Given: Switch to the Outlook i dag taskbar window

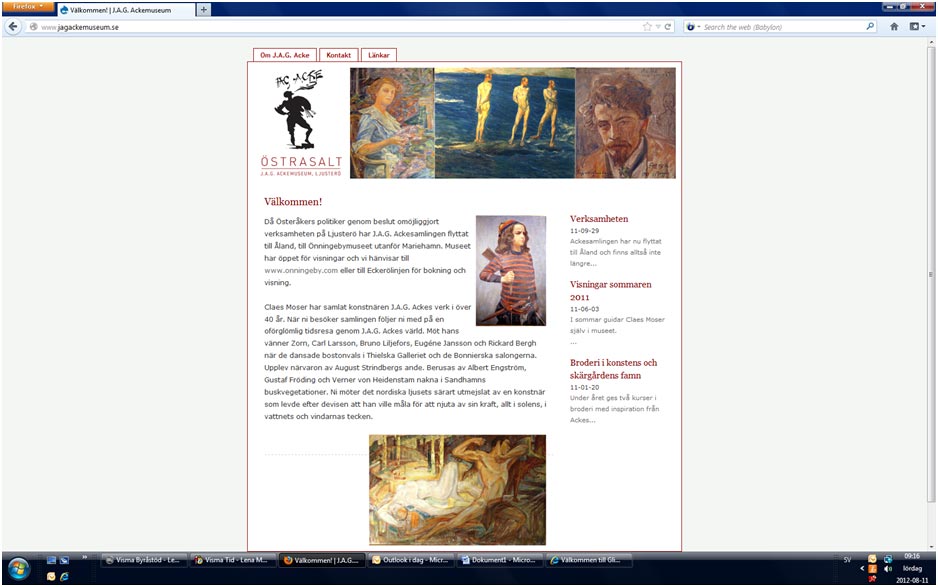Looking at the screenshot, I should click(x=411, y=560).
